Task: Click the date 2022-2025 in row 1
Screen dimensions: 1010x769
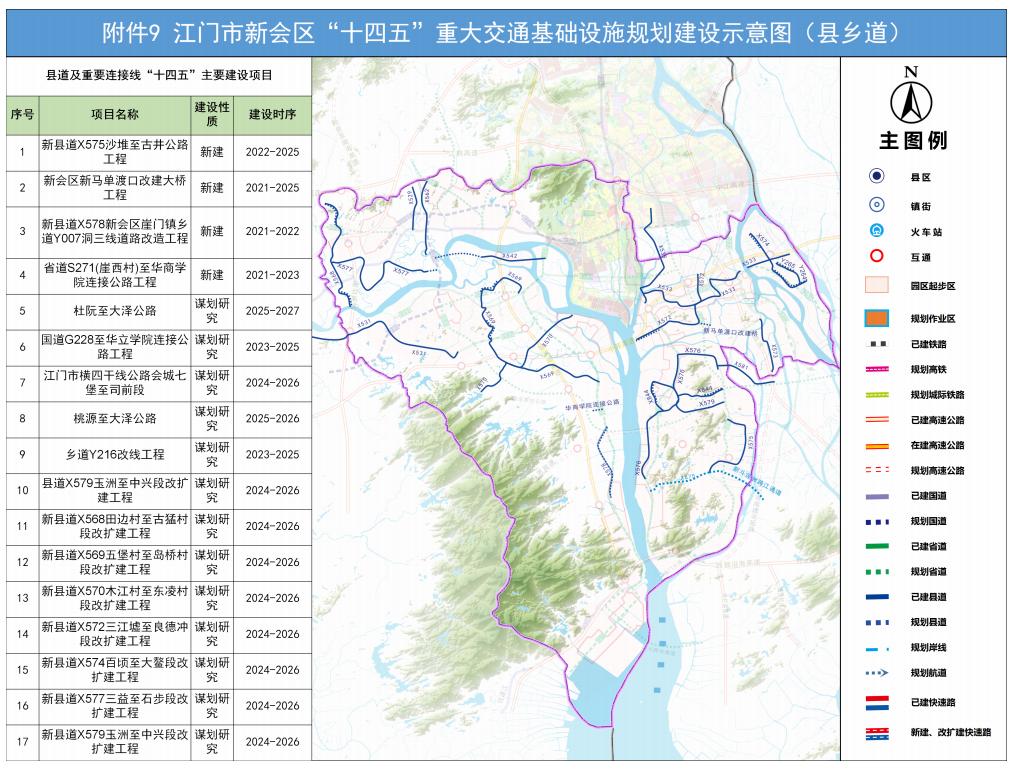Action: click(272, 153)
